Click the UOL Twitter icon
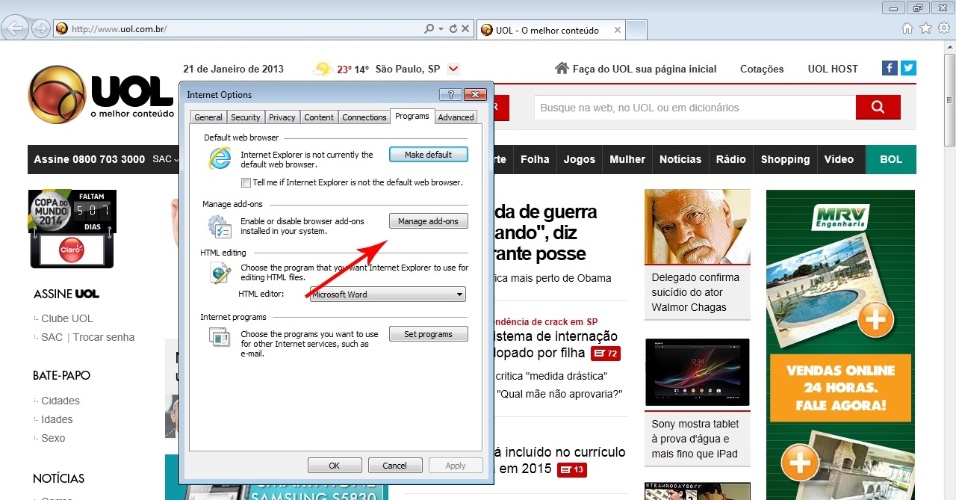This screenshot has width=956, height=500. (x=908, y=68)
